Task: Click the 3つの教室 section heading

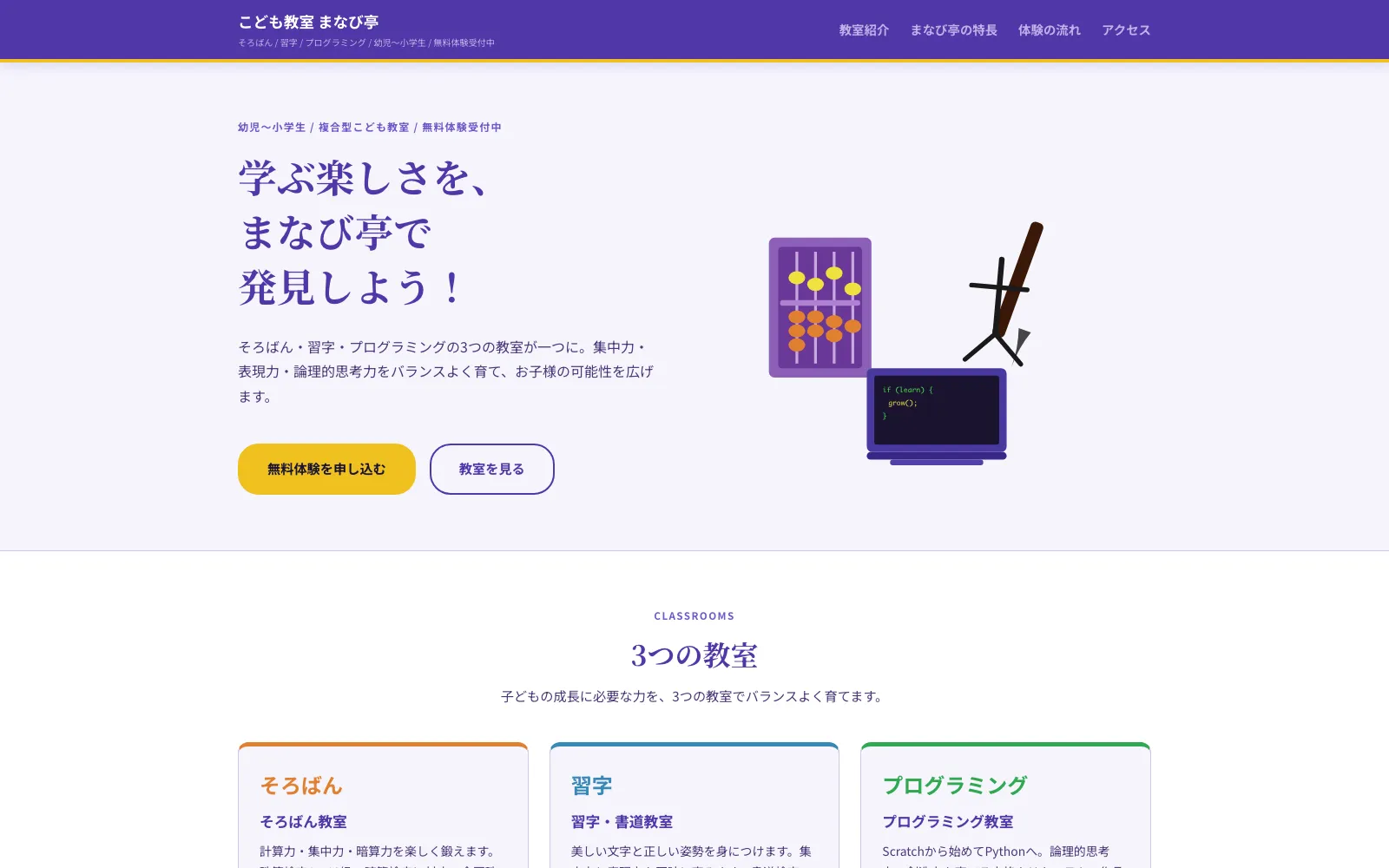Action: [x=694, y=655]
